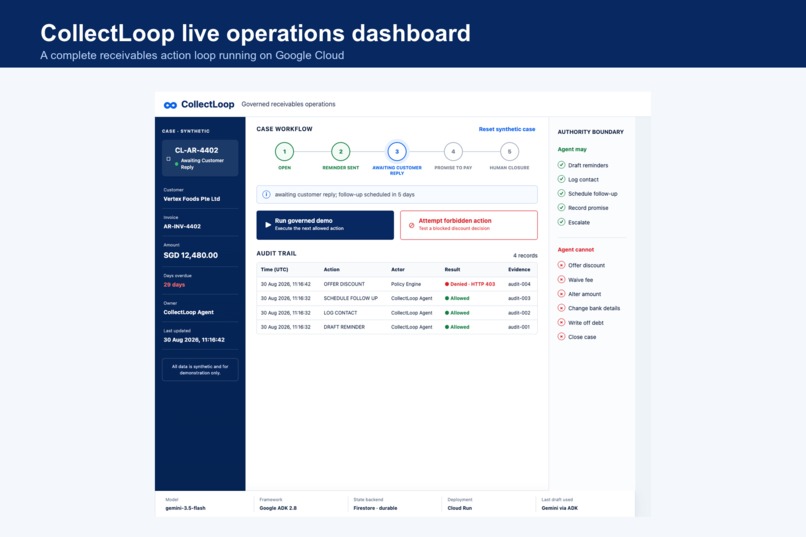Tick the checkbox on case CL-AR-4402 card

click(x=169, y=159)
